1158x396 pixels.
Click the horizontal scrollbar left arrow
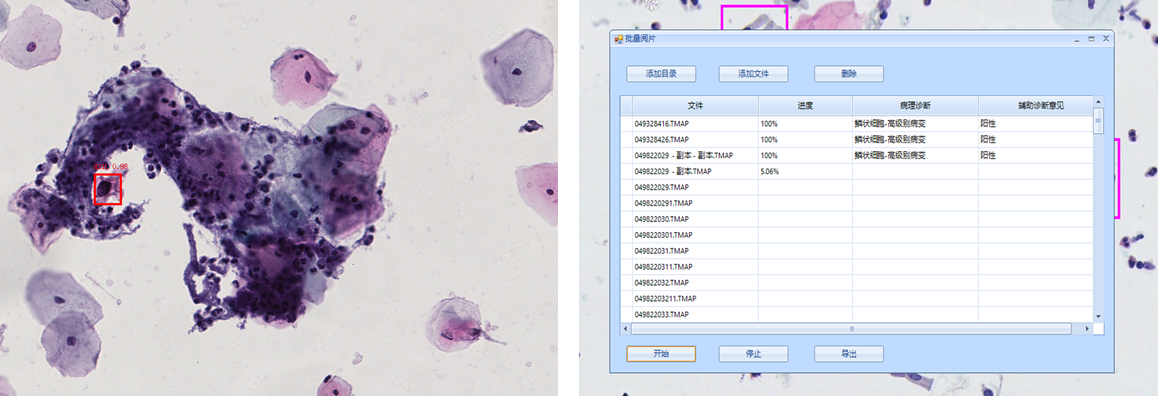point(626,328)
